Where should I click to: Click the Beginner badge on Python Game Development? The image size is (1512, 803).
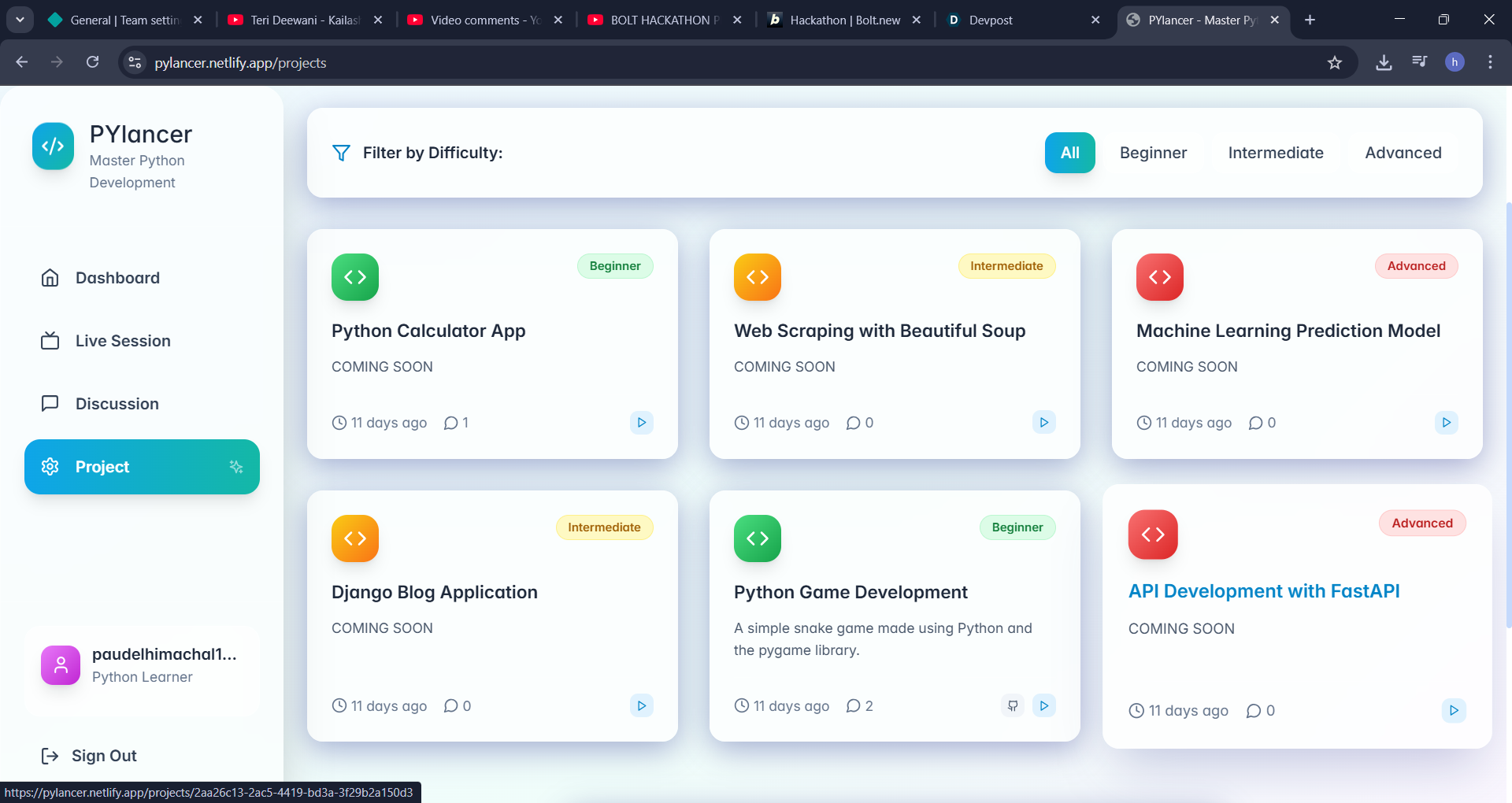[x=1017, y=527]
